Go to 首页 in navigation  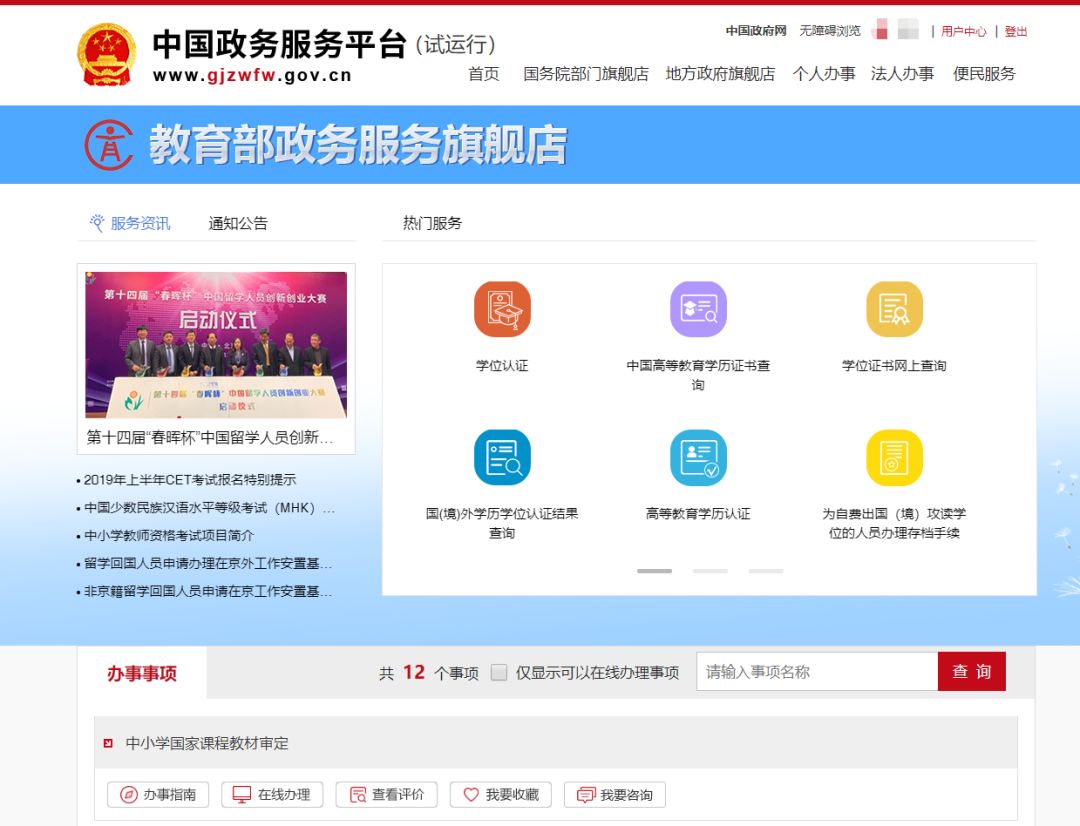tap(484, 74)
